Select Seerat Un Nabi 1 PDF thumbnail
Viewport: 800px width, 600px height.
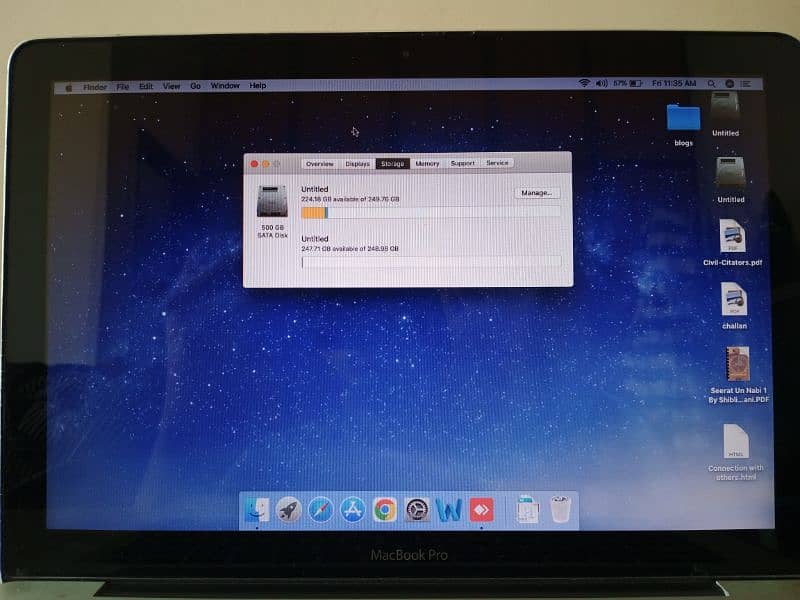[738, 364]
